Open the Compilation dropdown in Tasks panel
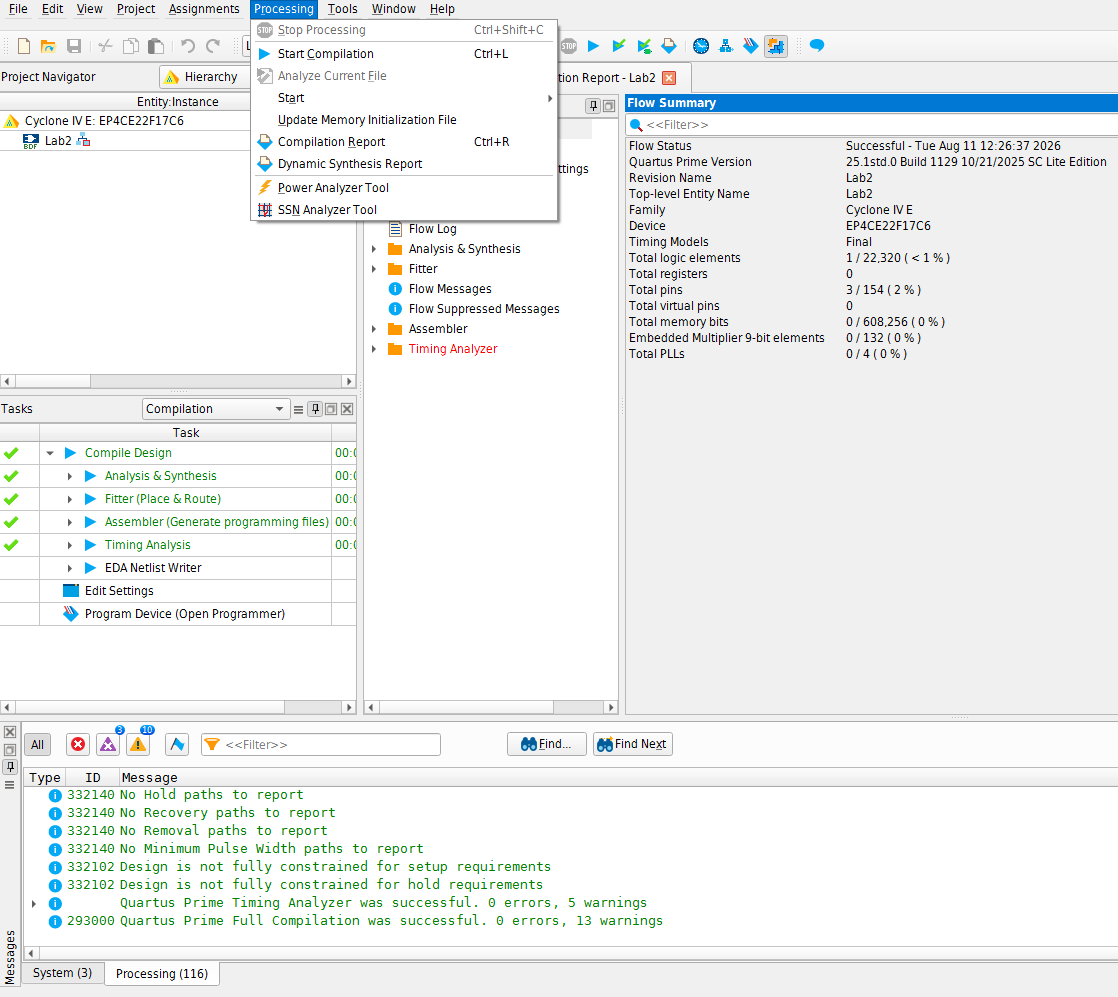 coord(215,409)
